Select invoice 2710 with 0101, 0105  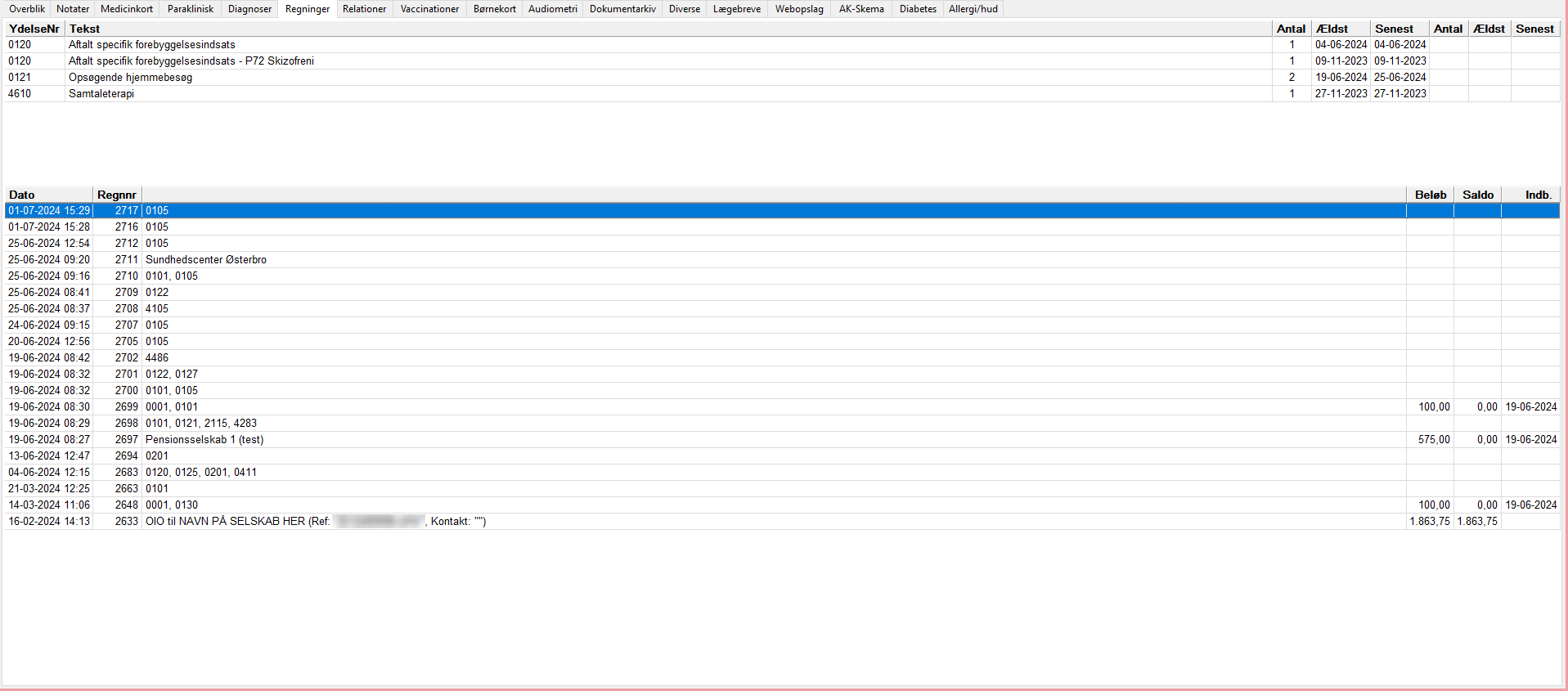pos(782,276)
